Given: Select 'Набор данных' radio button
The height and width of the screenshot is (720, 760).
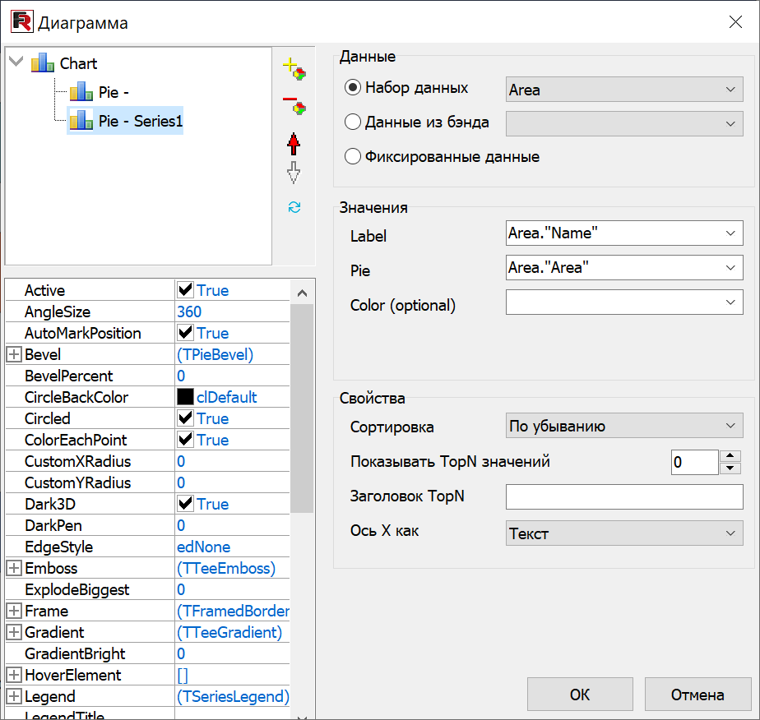Looking at the screenshot, I should (352, 88).
